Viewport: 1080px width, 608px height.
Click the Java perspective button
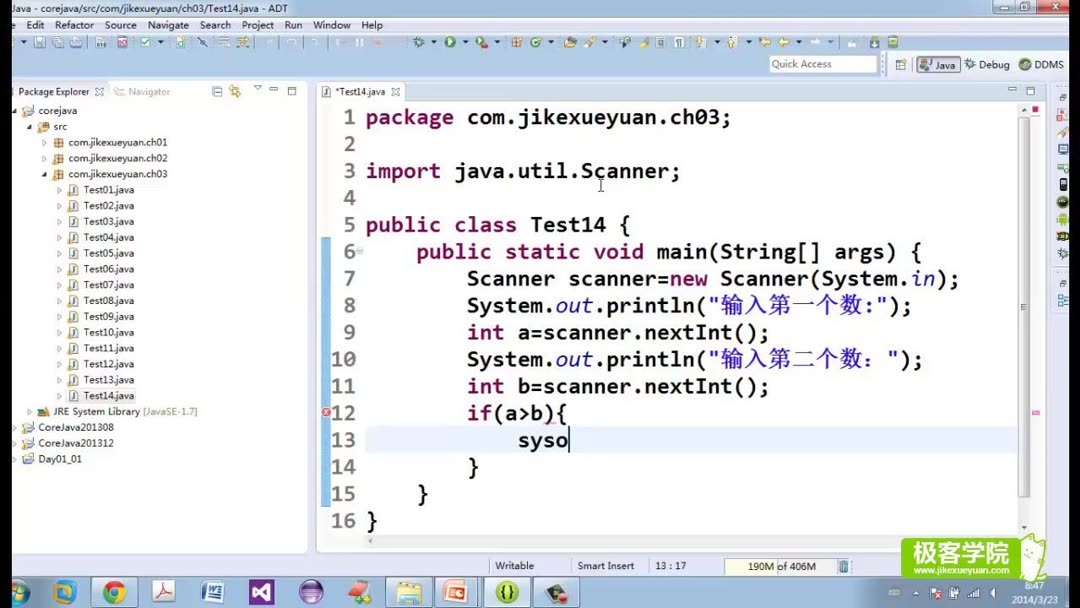point(938,64)
